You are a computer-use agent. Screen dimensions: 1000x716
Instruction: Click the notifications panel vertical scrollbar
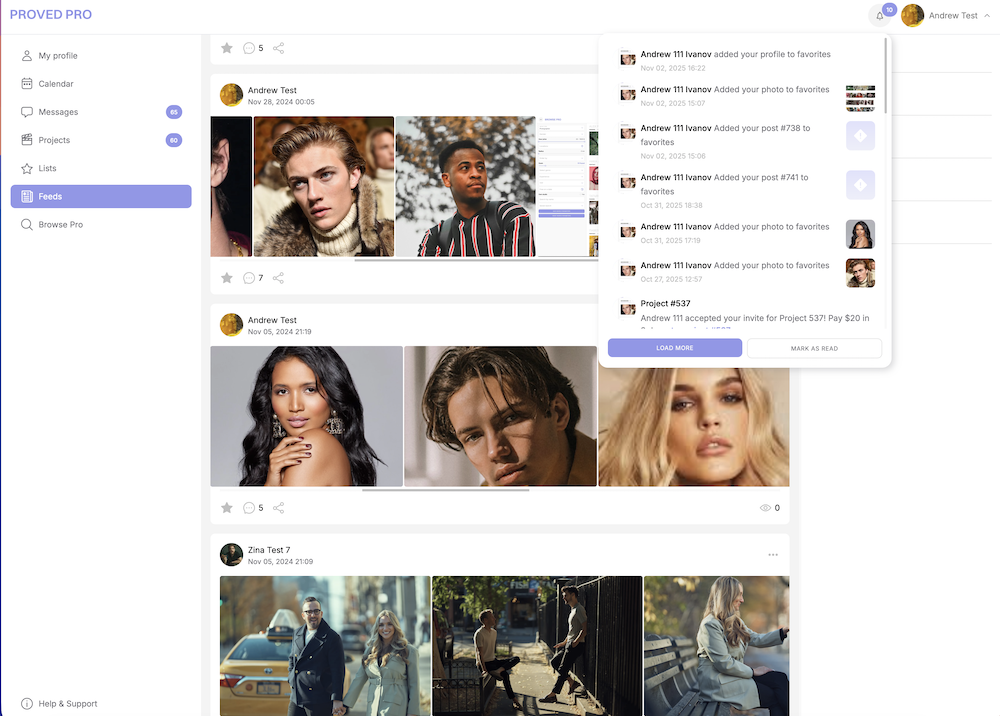[885, 75]
